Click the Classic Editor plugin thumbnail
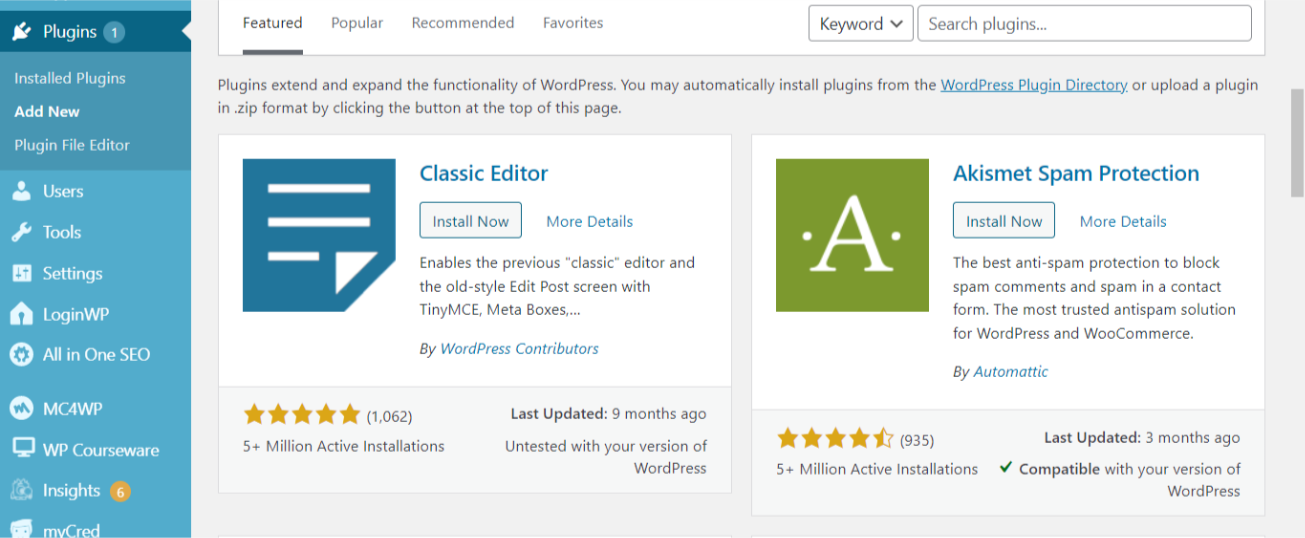This screenshot has height=538, width=1305. tap(319, 235)
